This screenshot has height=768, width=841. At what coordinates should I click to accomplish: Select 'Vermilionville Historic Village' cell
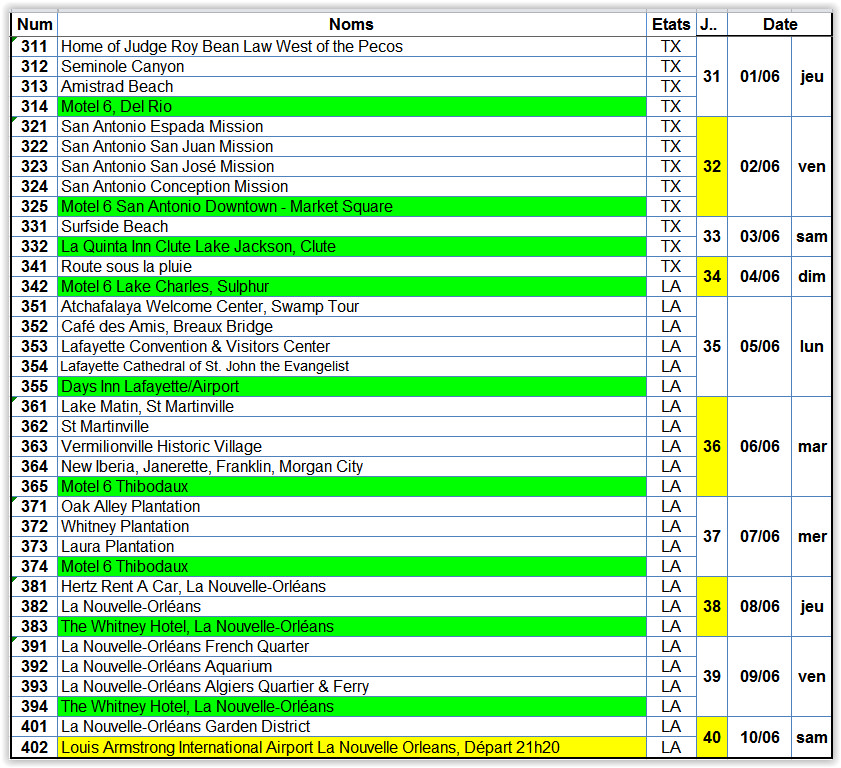pos(352,446)
